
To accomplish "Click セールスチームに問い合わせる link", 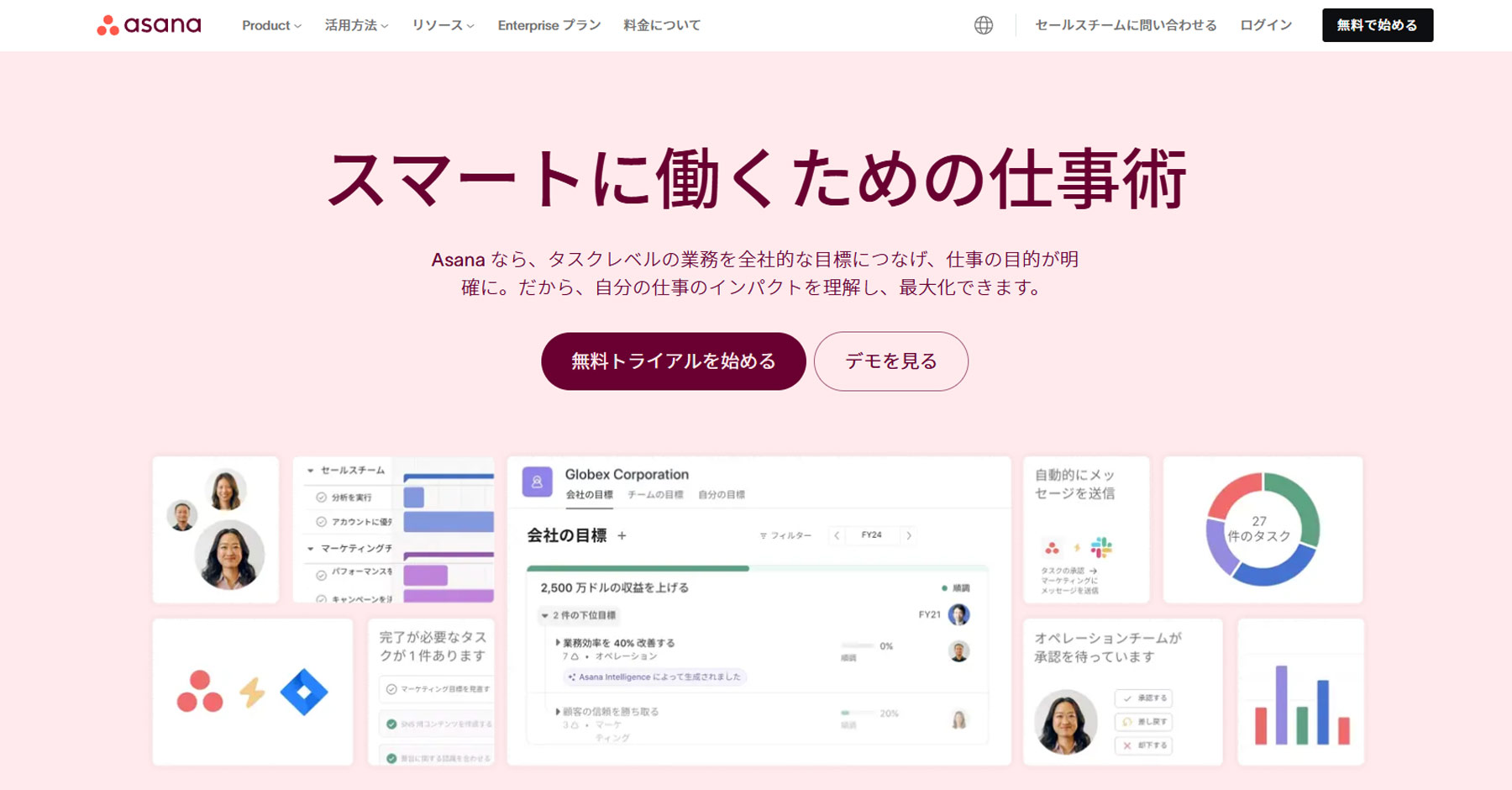I will pyautogui.click(x=1126, y=25).
